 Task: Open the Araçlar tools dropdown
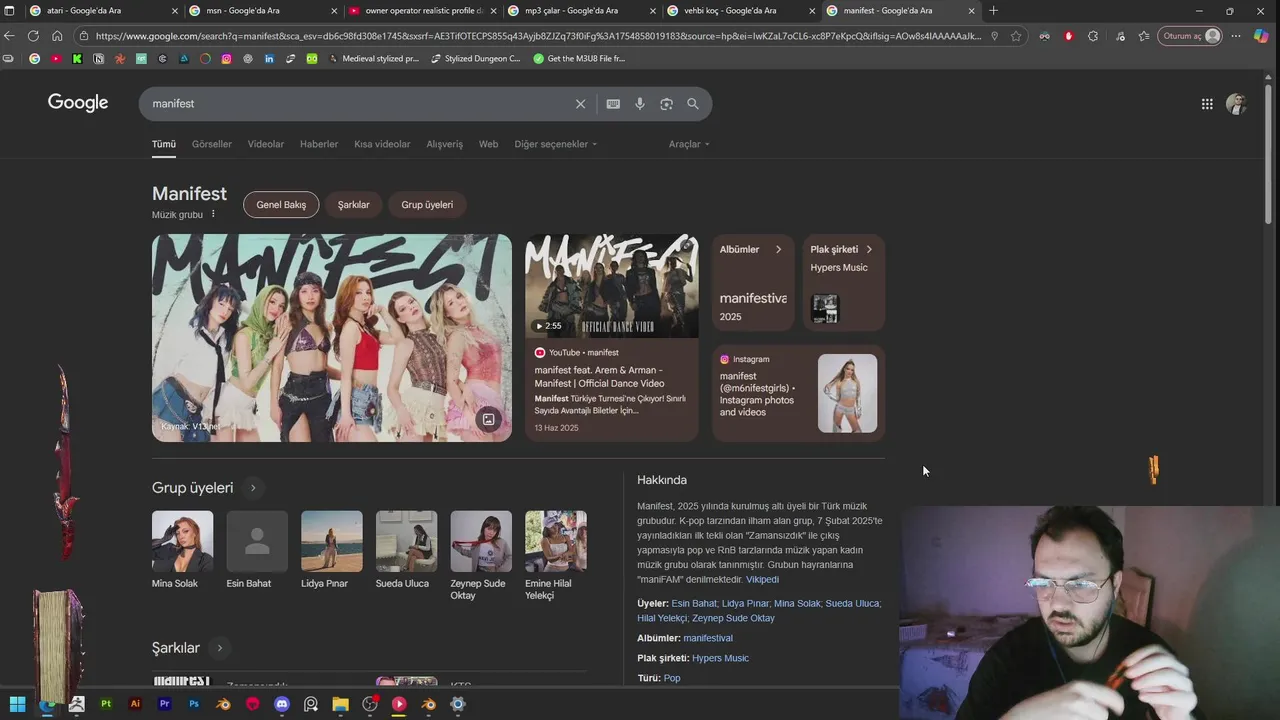[x=689, y=144]
